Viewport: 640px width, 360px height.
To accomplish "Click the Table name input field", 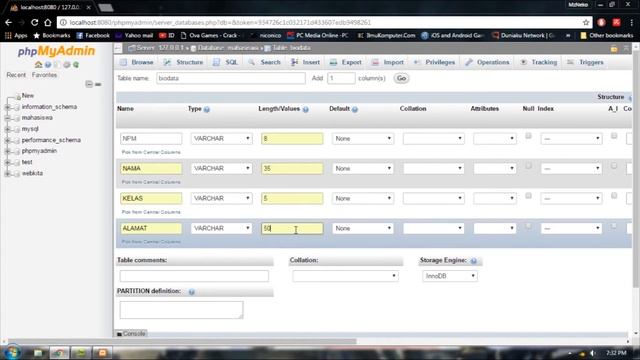I will pyautogui.click(x=231, y=78).
